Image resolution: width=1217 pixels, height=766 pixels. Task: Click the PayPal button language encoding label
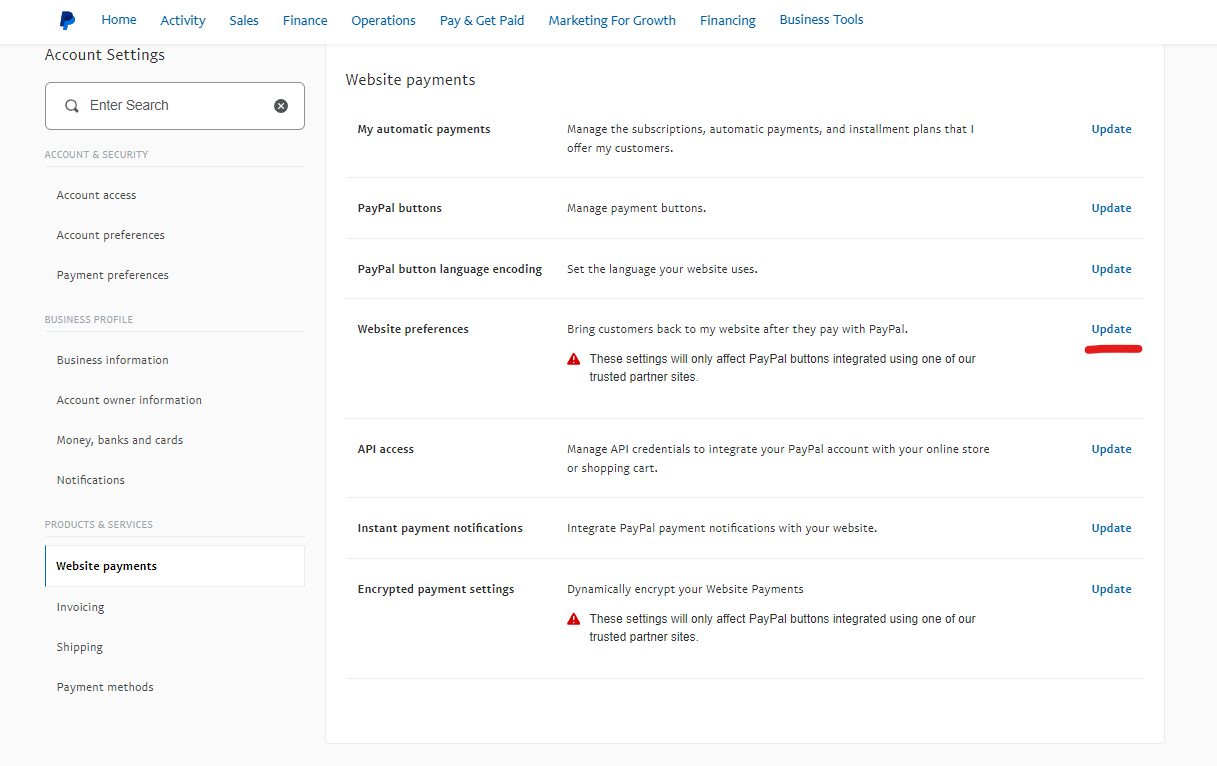450,269
